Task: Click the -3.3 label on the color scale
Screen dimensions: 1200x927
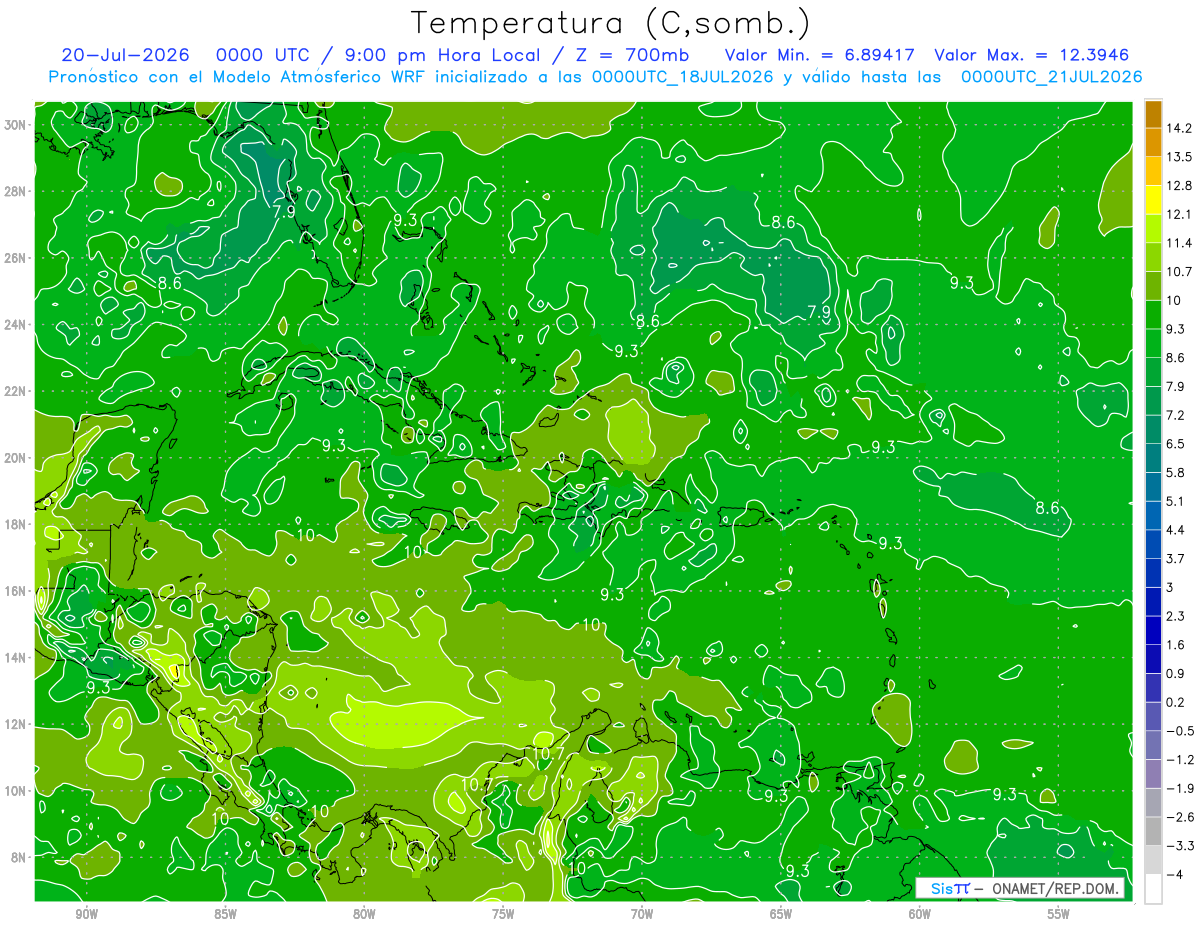Action: click(1179, 846)
